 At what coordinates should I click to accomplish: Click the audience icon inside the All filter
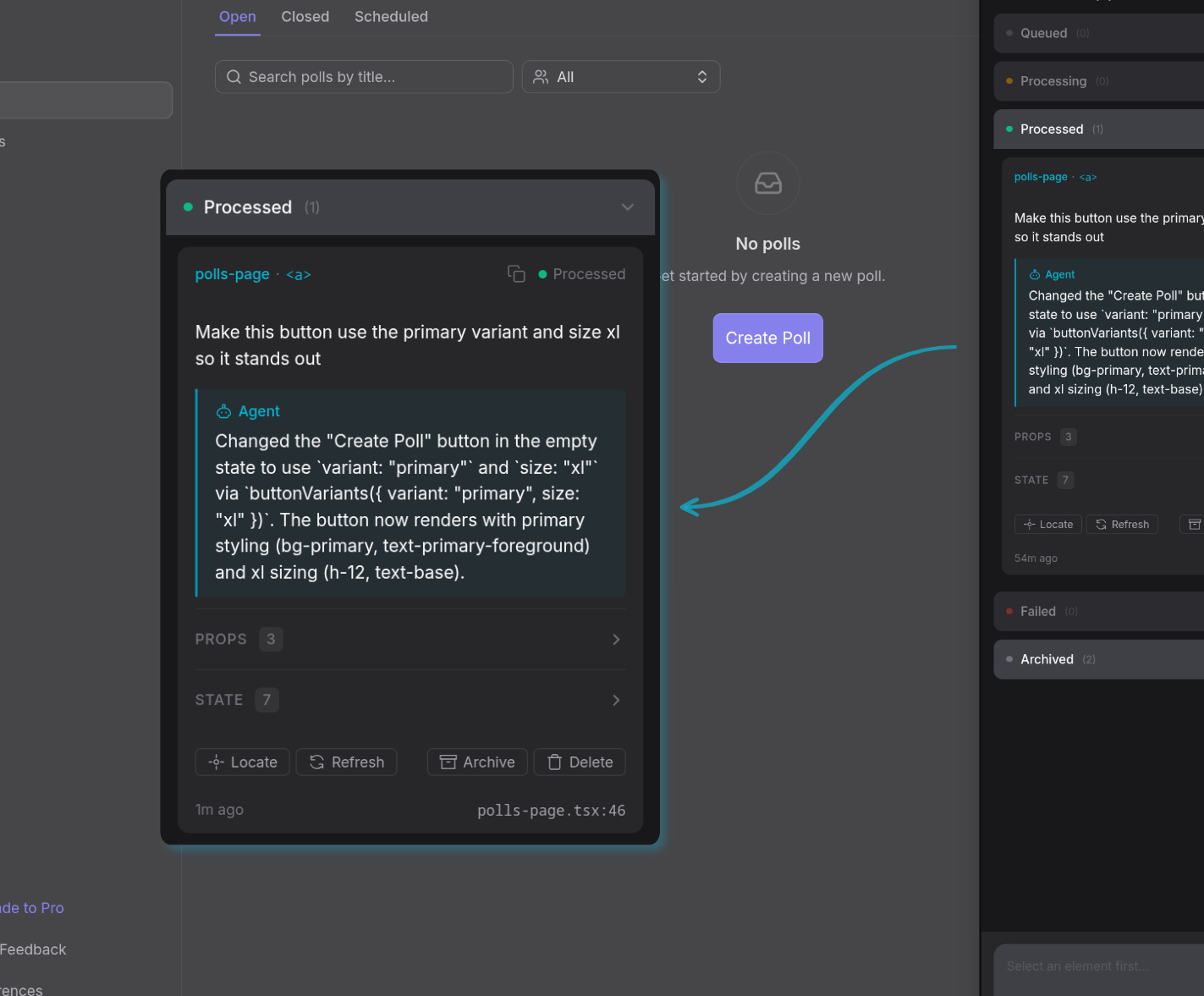pyautogui.click(x=541, y=76)
